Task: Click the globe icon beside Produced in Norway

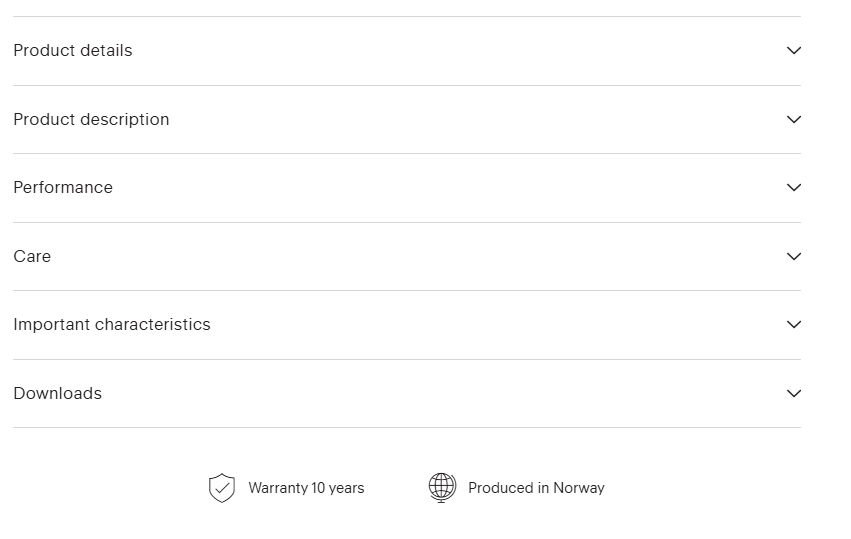Action: 442,488
